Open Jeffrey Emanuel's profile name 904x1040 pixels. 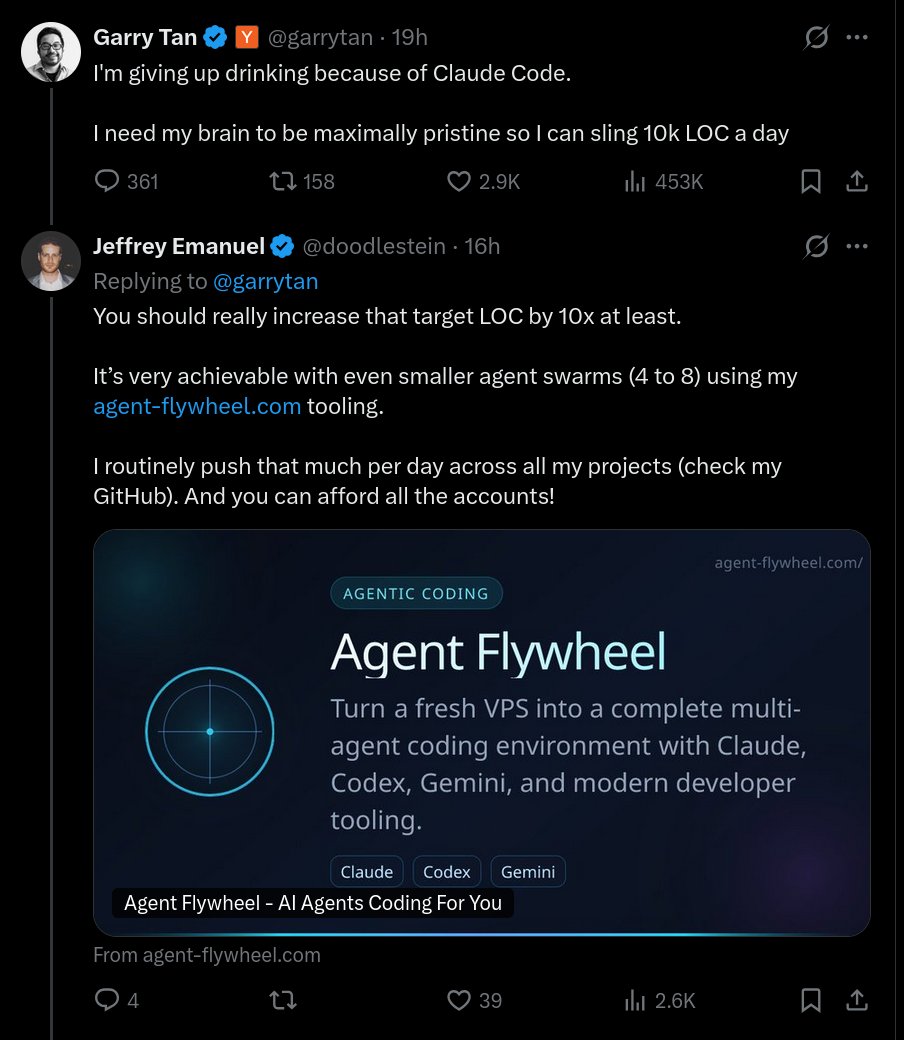(179, 246)
